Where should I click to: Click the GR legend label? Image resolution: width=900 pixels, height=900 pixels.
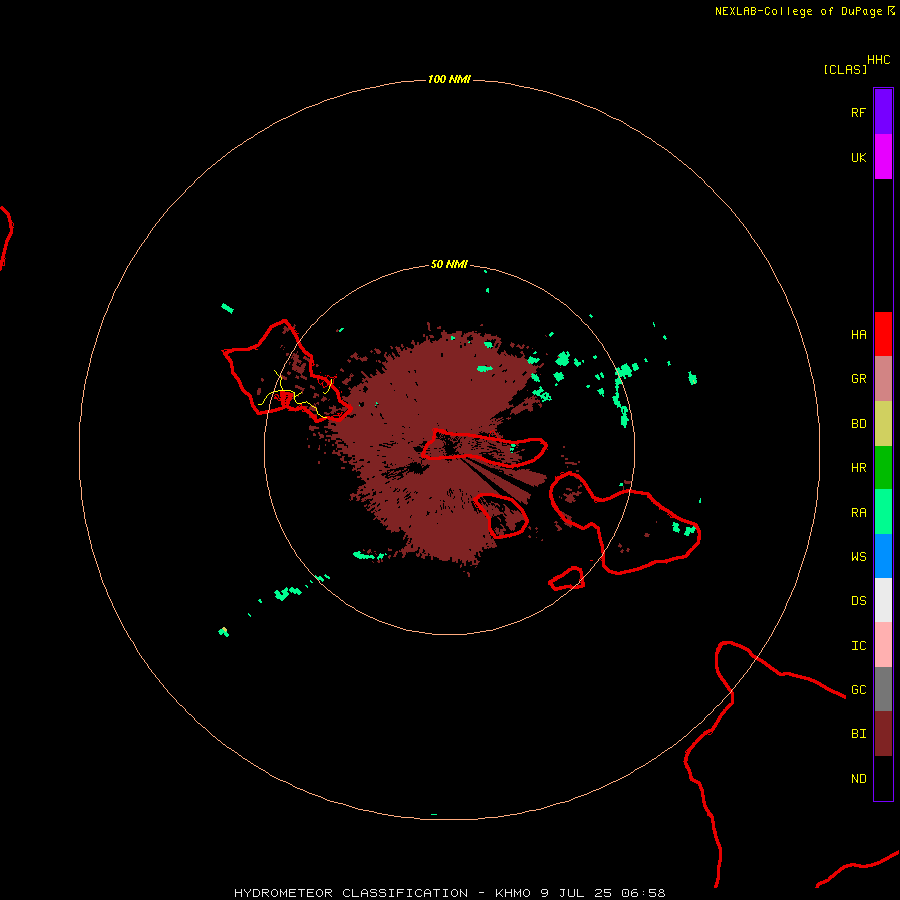[858, 379]
